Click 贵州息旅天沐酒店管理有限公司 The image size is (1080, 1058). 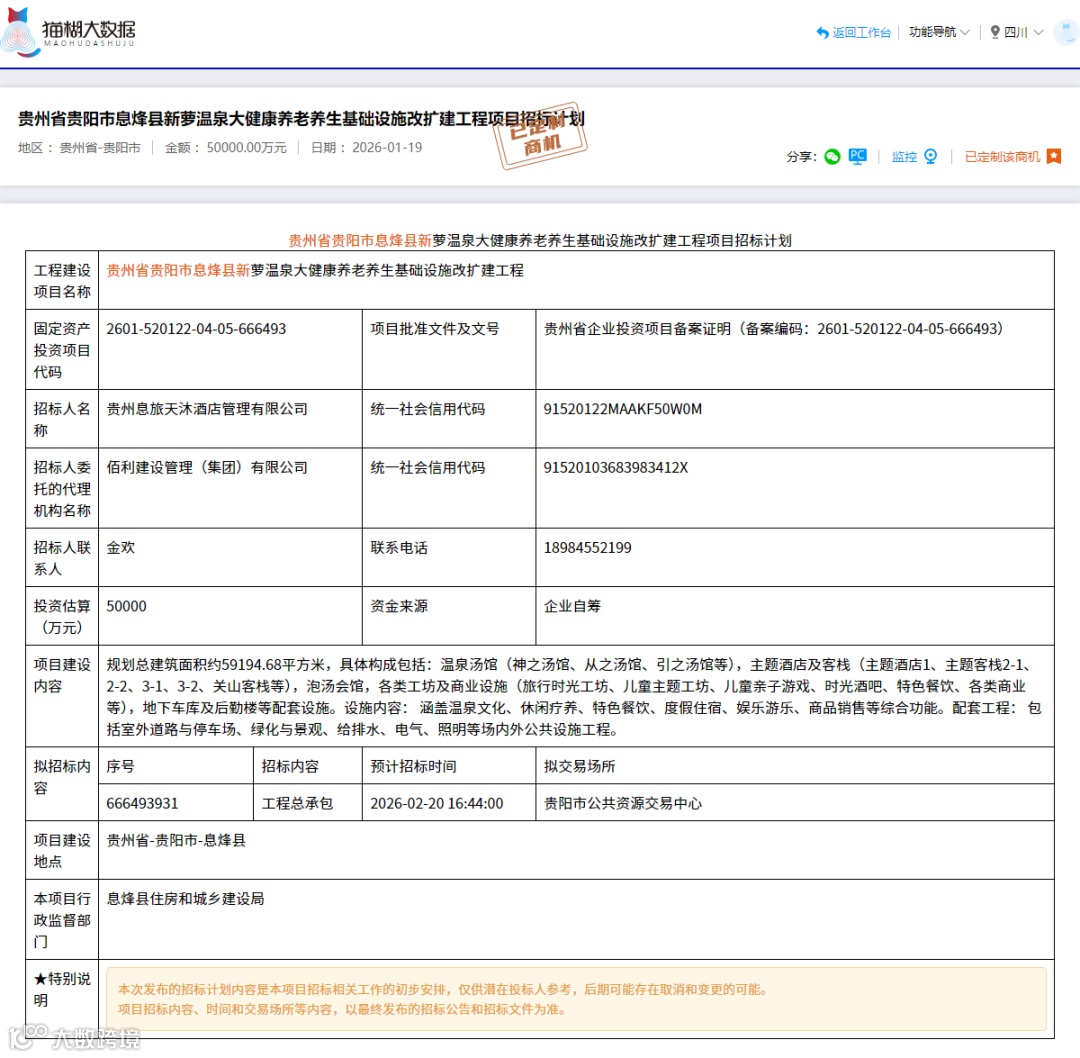pyautogui.click(x=207, y=409)
